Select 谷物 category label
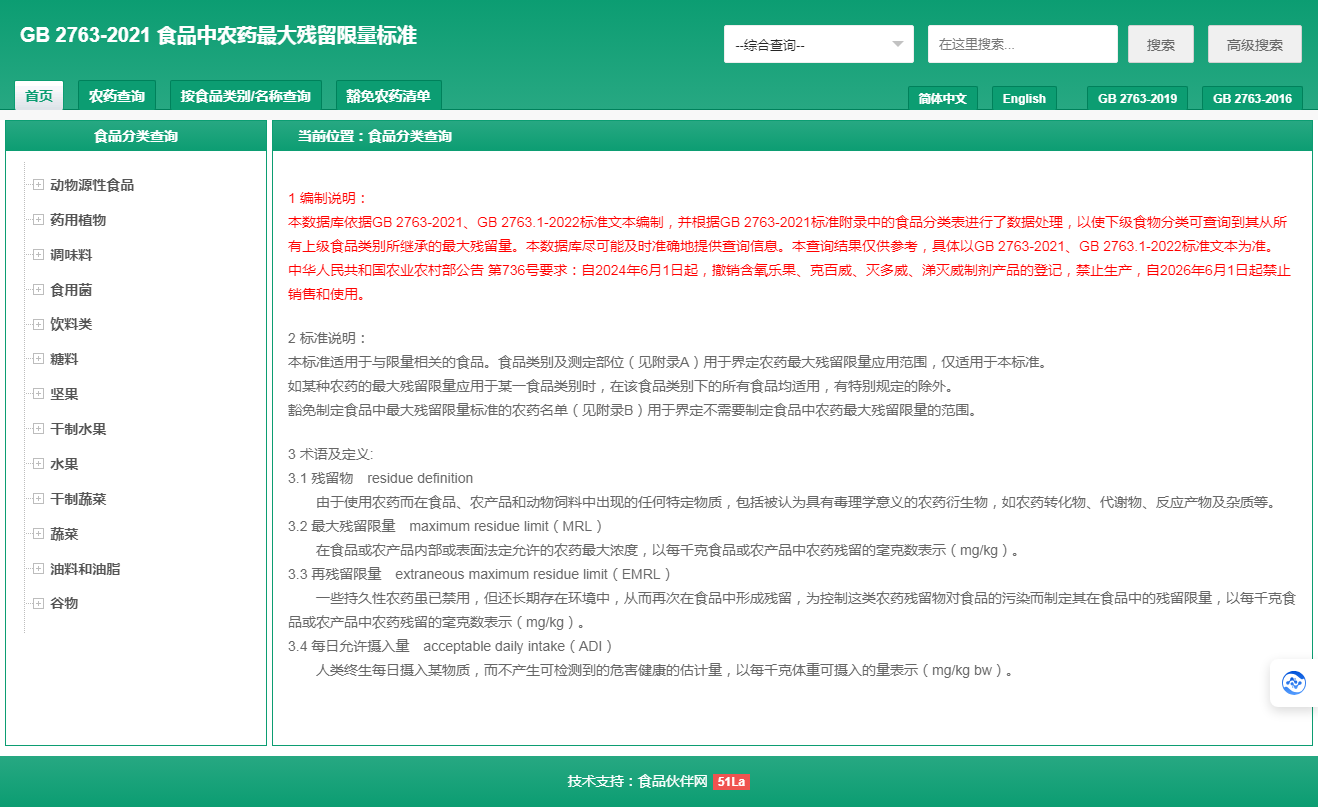 point(64,603)
